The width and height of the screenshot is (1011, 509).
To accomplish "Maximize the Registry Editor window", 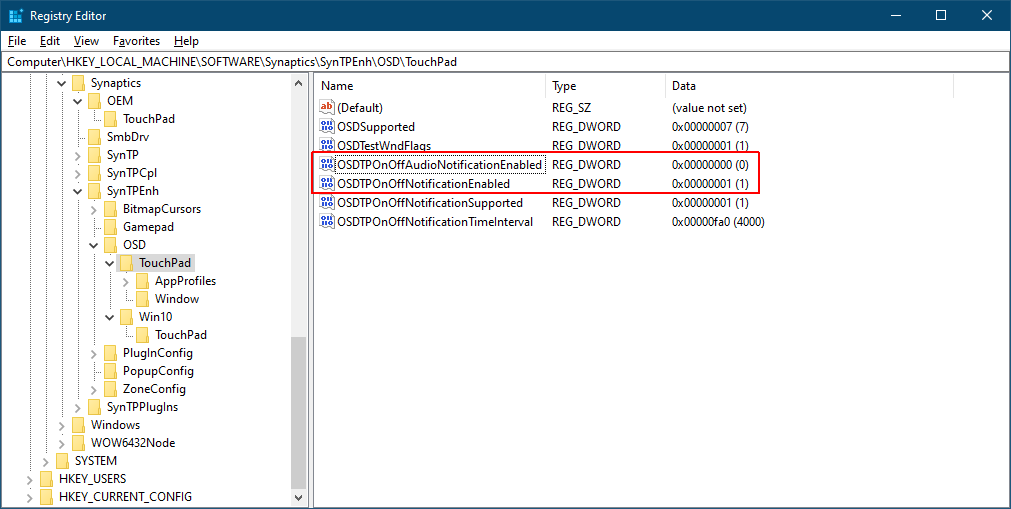I will coord(941,15).
